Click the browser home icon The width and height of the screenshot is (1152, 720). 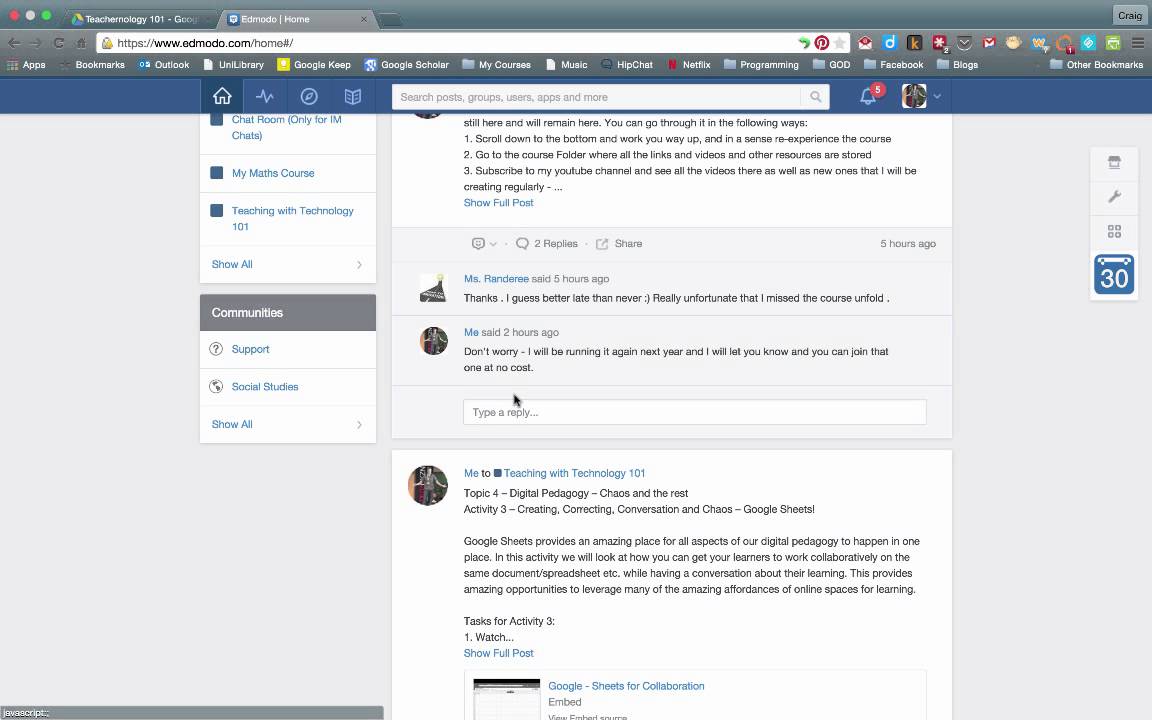click(82, 43)
